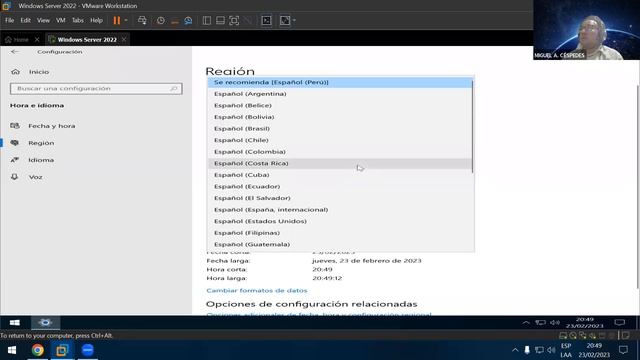Choose Español (Argentina) from the list
The height and width of the screenshot is (360, 640).
[340, 94]
